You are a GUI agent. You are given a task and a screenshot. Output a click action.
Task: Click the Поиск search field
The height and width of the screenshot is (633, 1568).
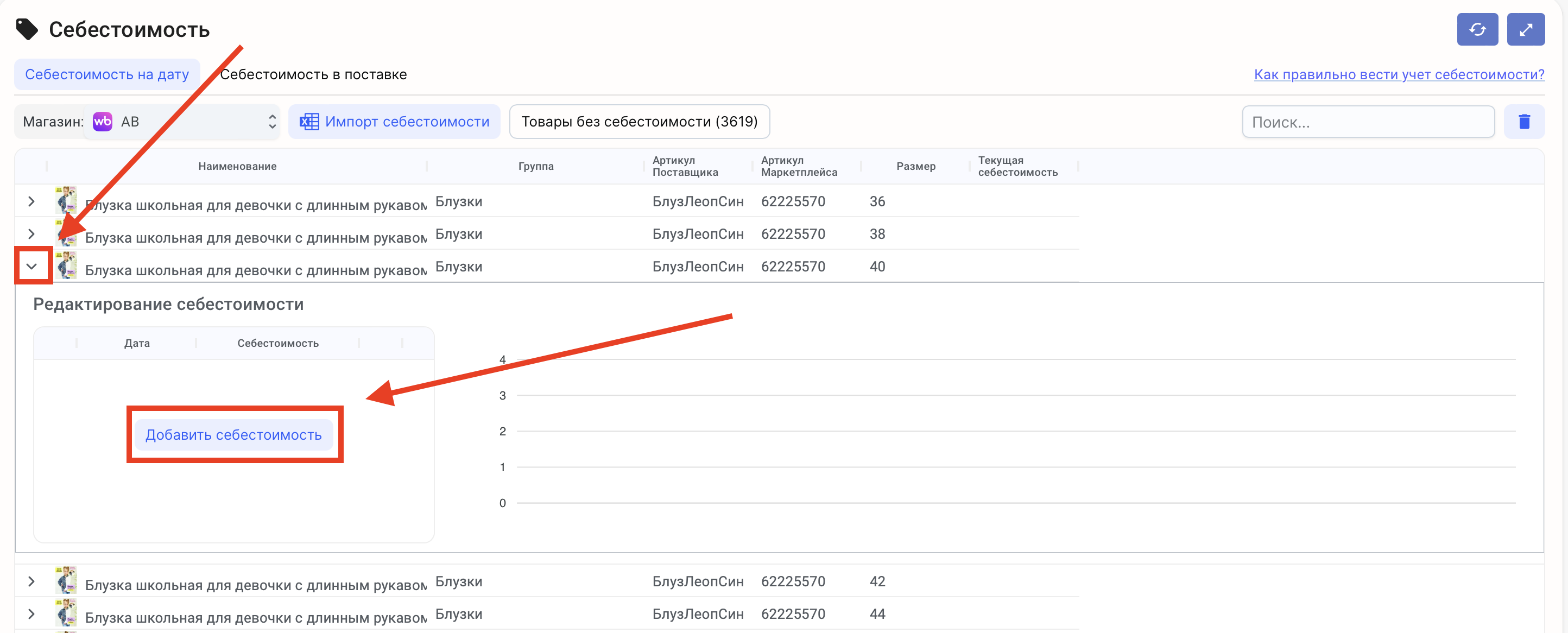point(1367,122)
